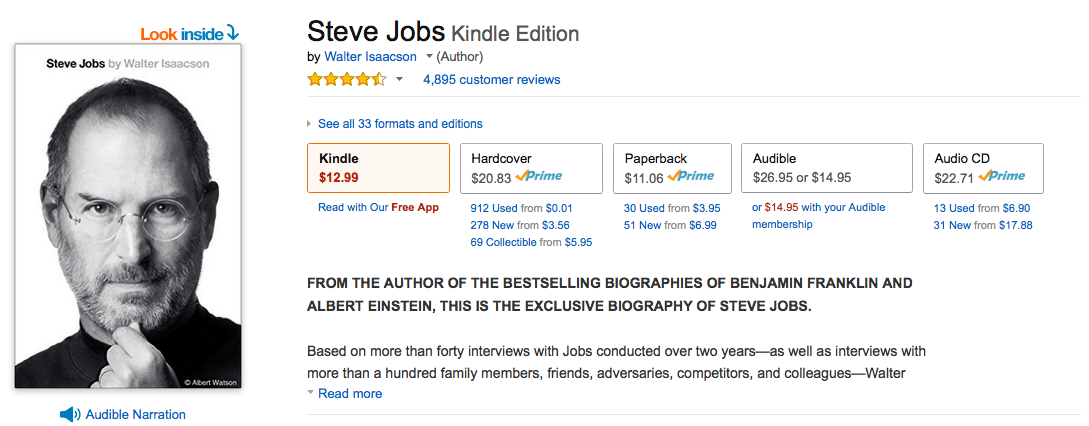Expand the description with Read more

tap(349, 393)
